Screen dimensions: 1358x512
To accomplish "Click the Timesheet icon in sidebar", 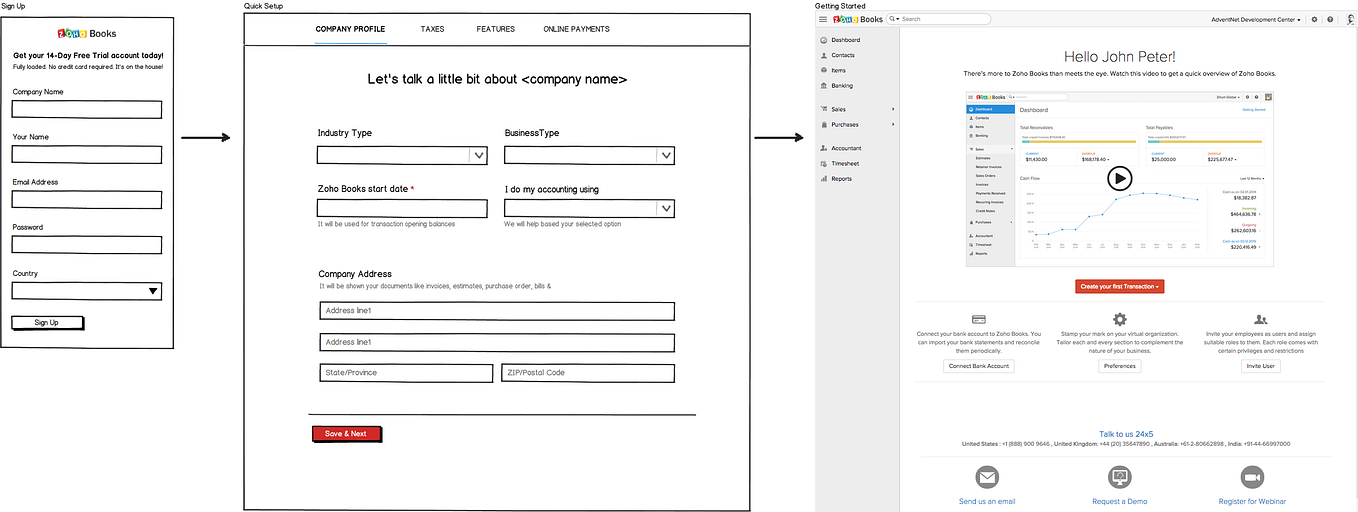I will click(x=823, y=163).
